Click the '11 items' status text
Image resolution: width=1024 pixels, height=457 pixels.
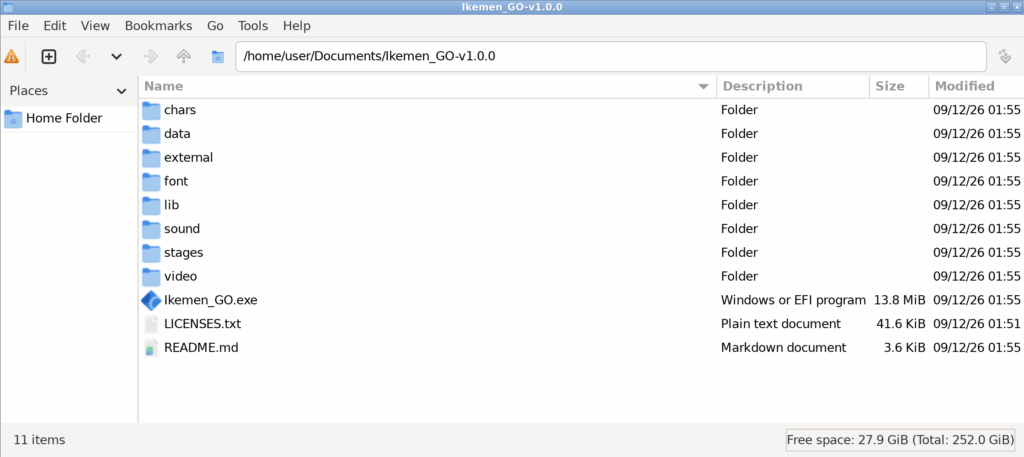tap(39, 440)
